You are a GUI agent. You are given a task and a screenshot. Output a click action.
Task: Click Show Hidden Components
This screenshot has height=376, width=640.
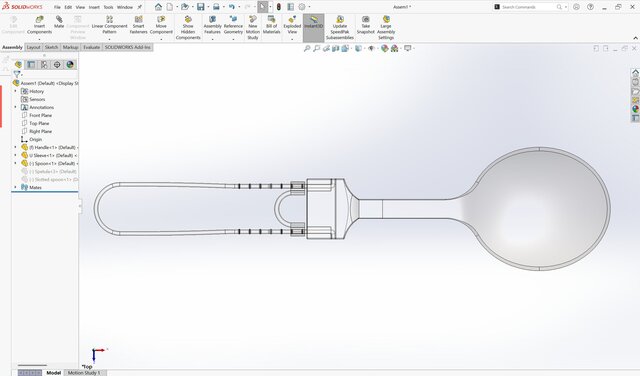[188, 28]
